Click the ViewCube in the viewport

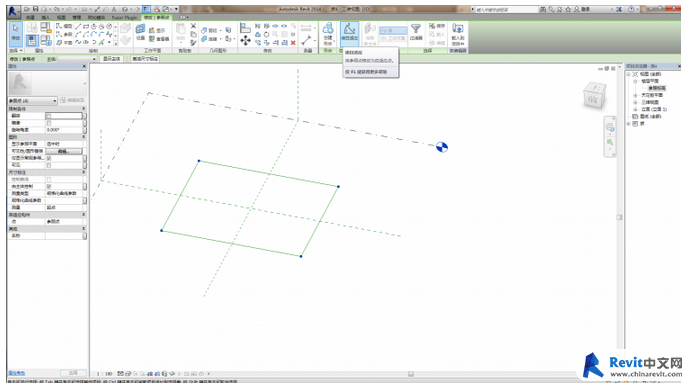point(594,96)
